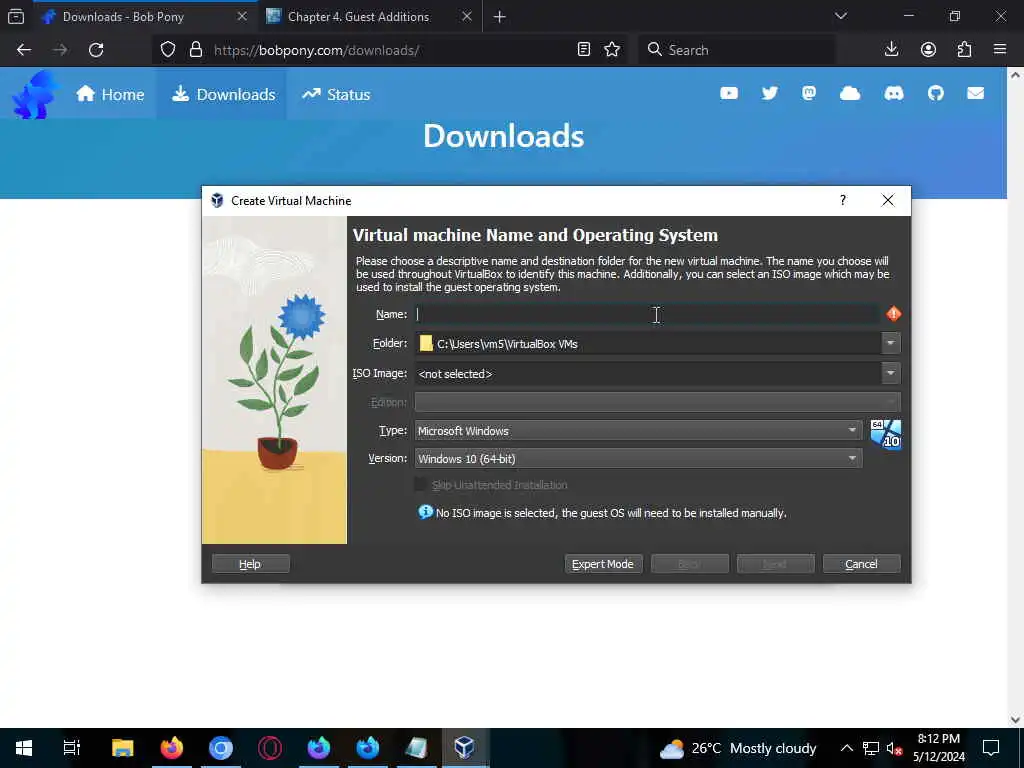Open a new tab with plus button
The width and height of the screenshot is (1024, 768).
tap(500, 16)
